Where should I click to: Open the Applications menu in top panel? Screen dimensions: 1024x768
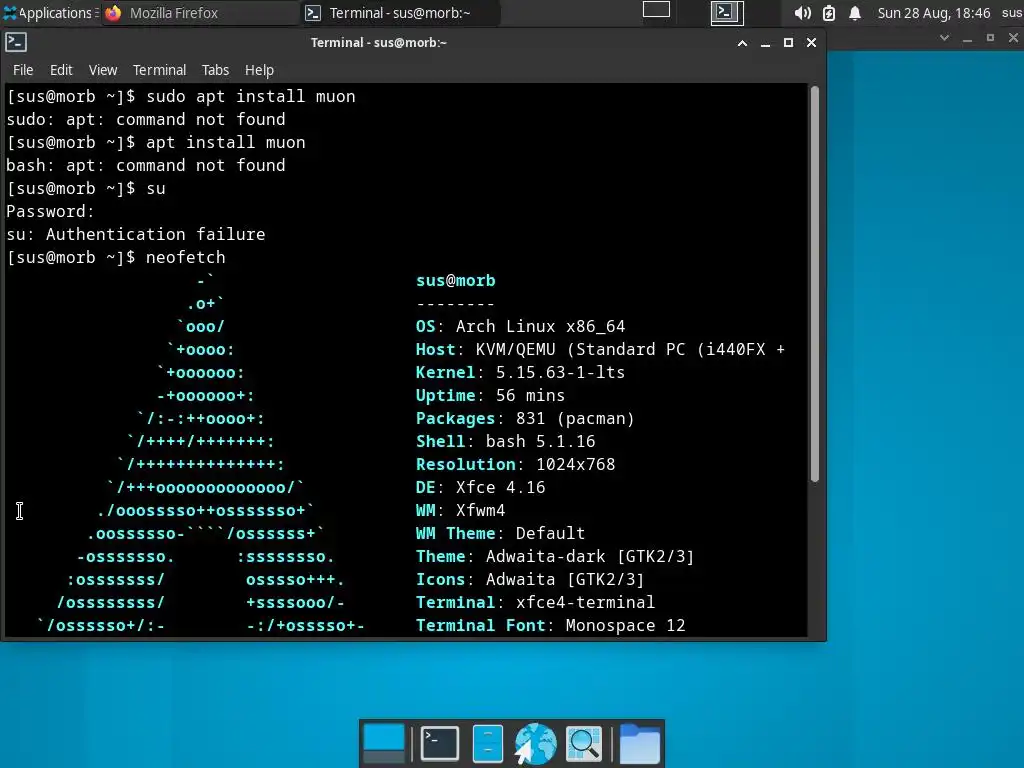click(51, 13)
